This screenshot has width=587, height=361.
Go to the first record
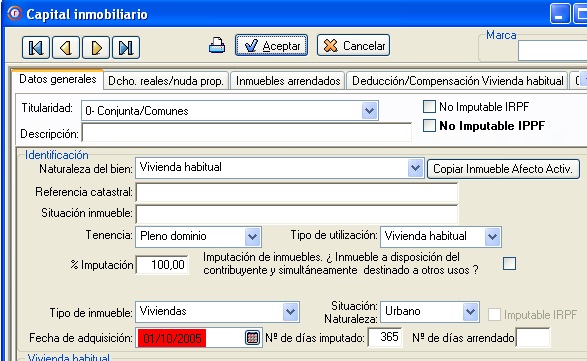[x=36, y=48]
